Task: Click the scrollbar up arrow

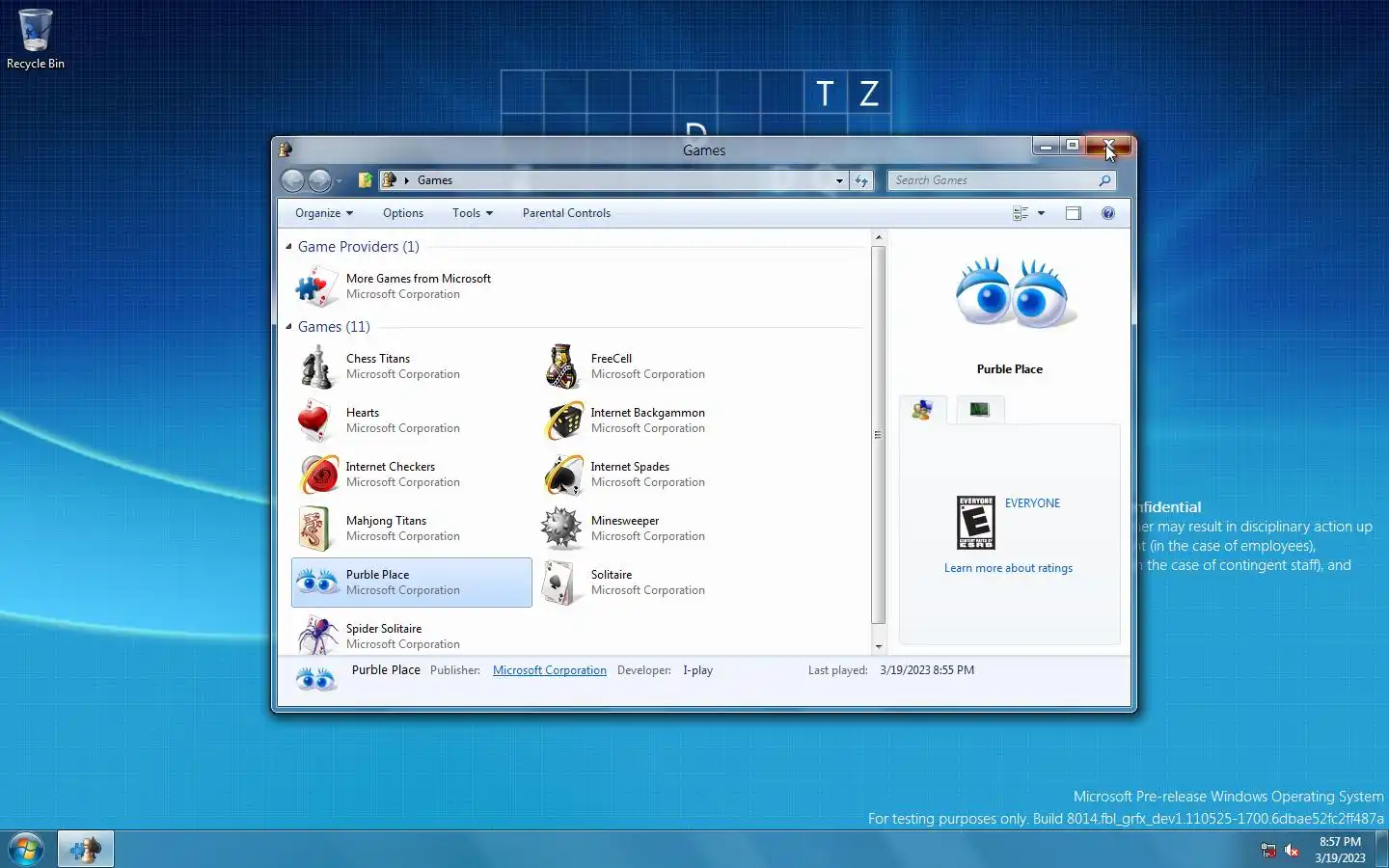Action: tap(878, 237)
